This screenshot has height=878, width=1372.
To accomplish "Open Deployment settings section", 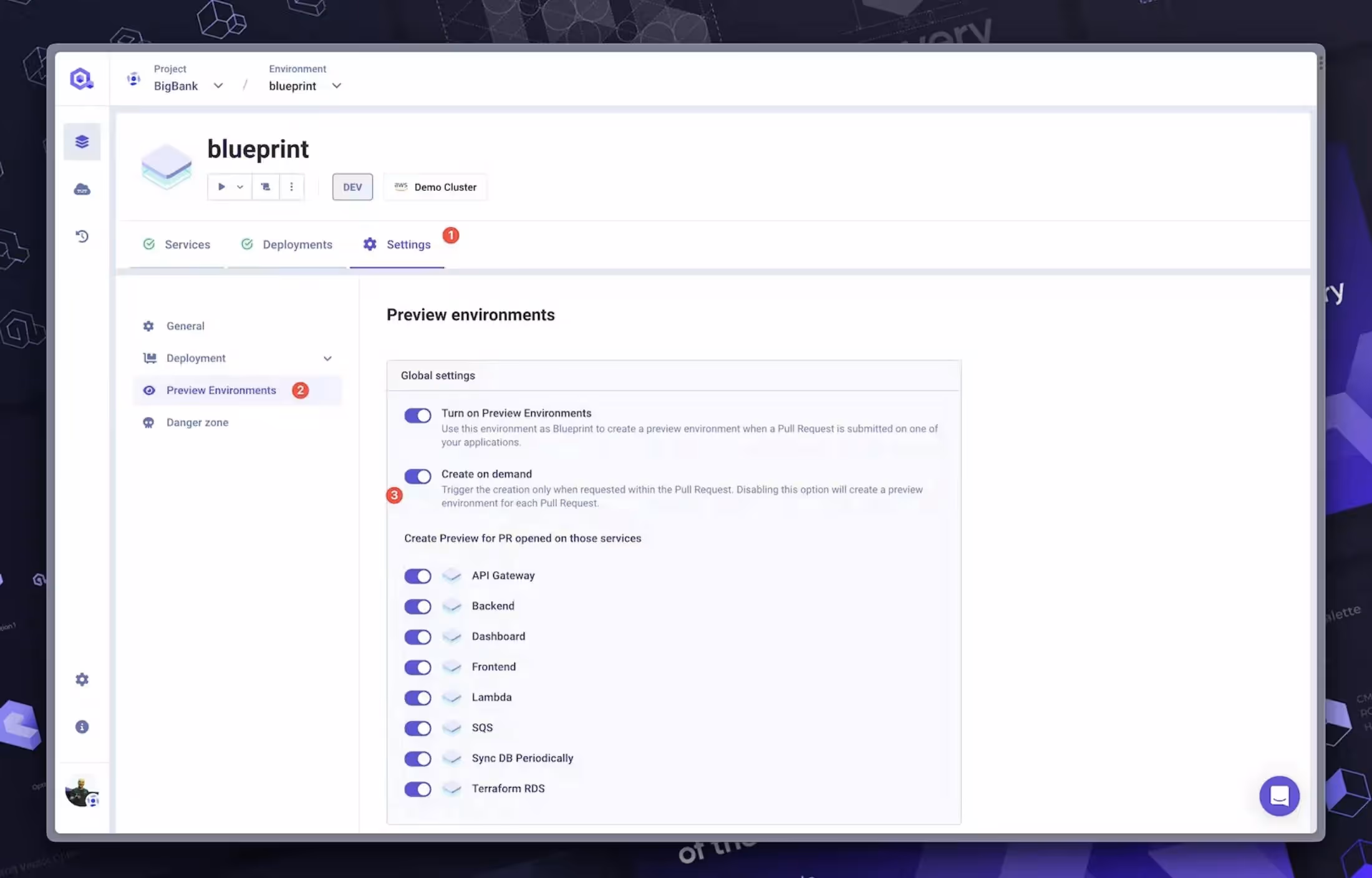I will (237, 358).
